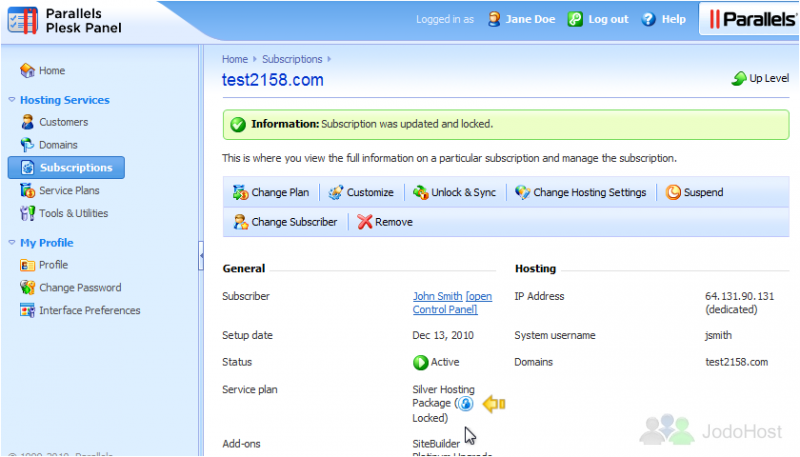This screenshot has width=800, height=457.
Task: Open Tools & Utilities in the sidebar
Action: pos(73,213)
